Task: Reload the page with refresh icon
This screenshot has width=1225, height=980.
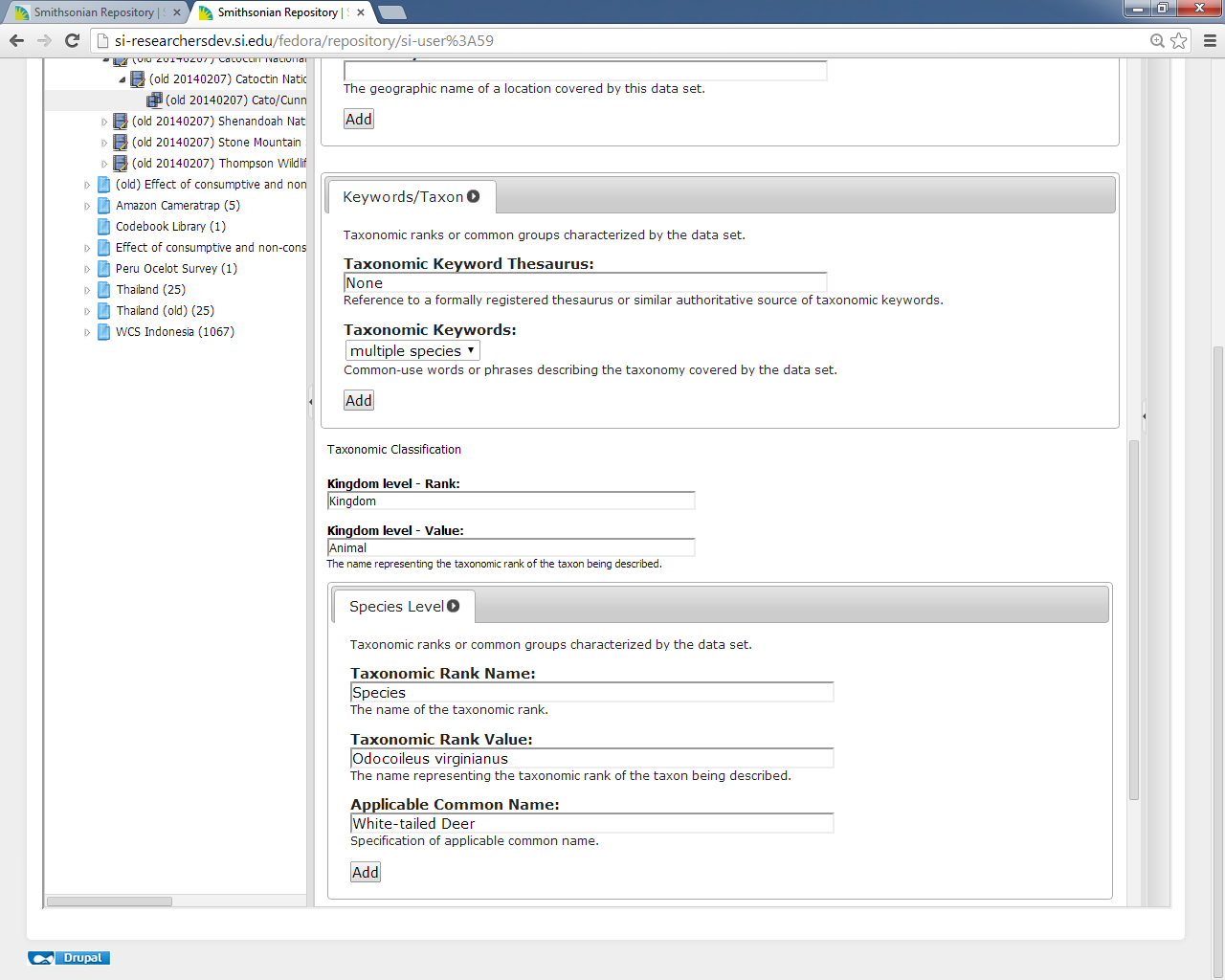Action: click(x=72, y=40)
